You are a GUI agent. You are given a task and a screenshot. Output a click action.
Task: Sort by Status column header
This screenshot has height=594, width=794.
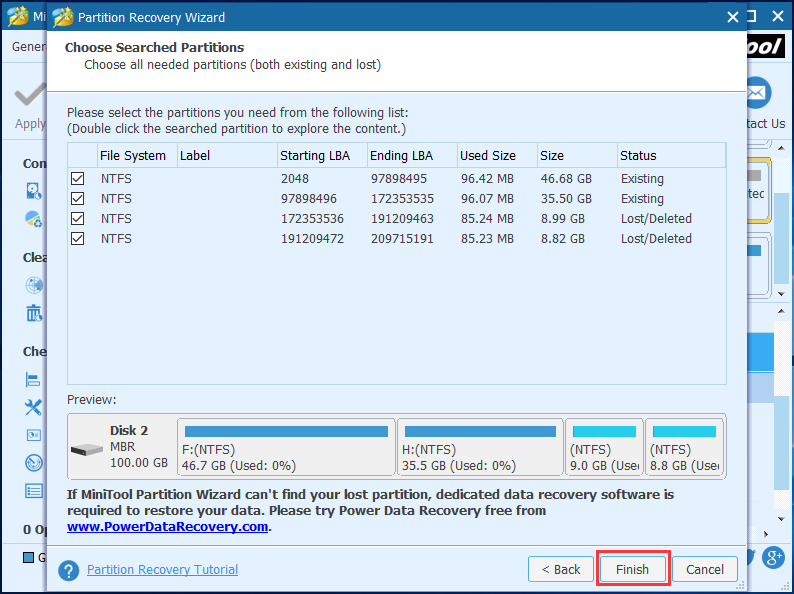[671, 155]
